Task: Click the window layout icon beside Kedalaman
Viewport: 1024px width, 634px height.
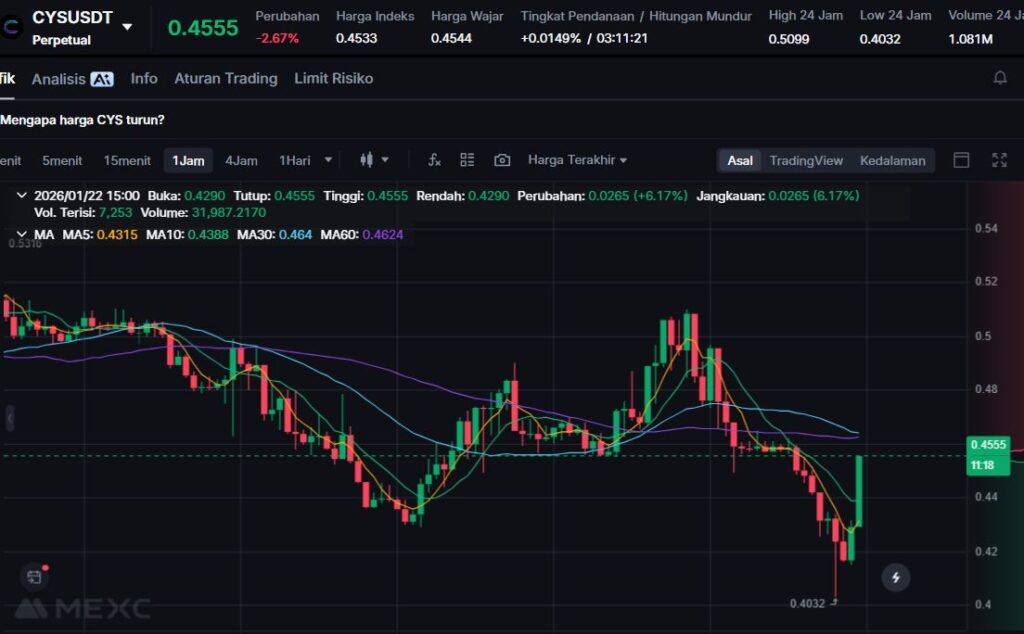Action: coord(961,160)
